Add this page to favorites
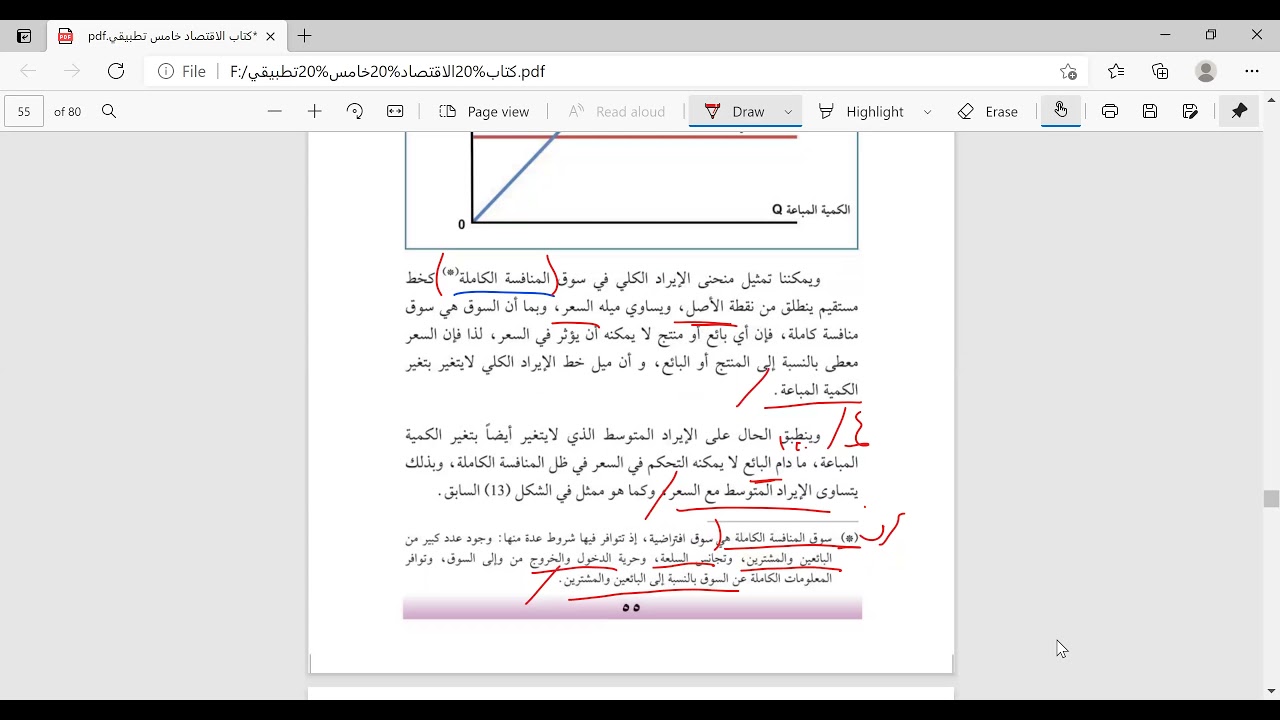 1069,71
